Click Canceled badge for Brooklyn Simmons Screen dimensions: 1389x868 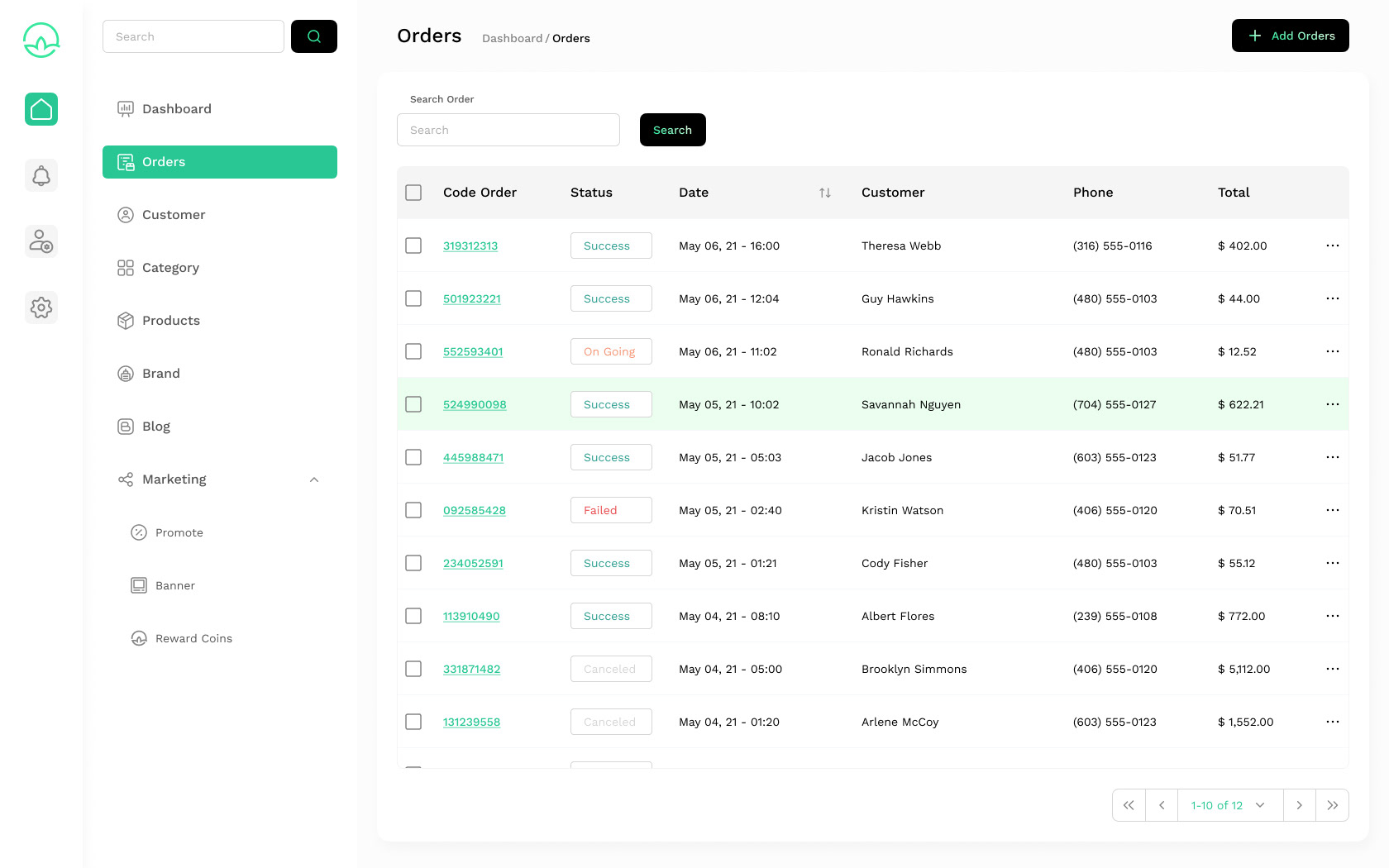pos(611,669)
